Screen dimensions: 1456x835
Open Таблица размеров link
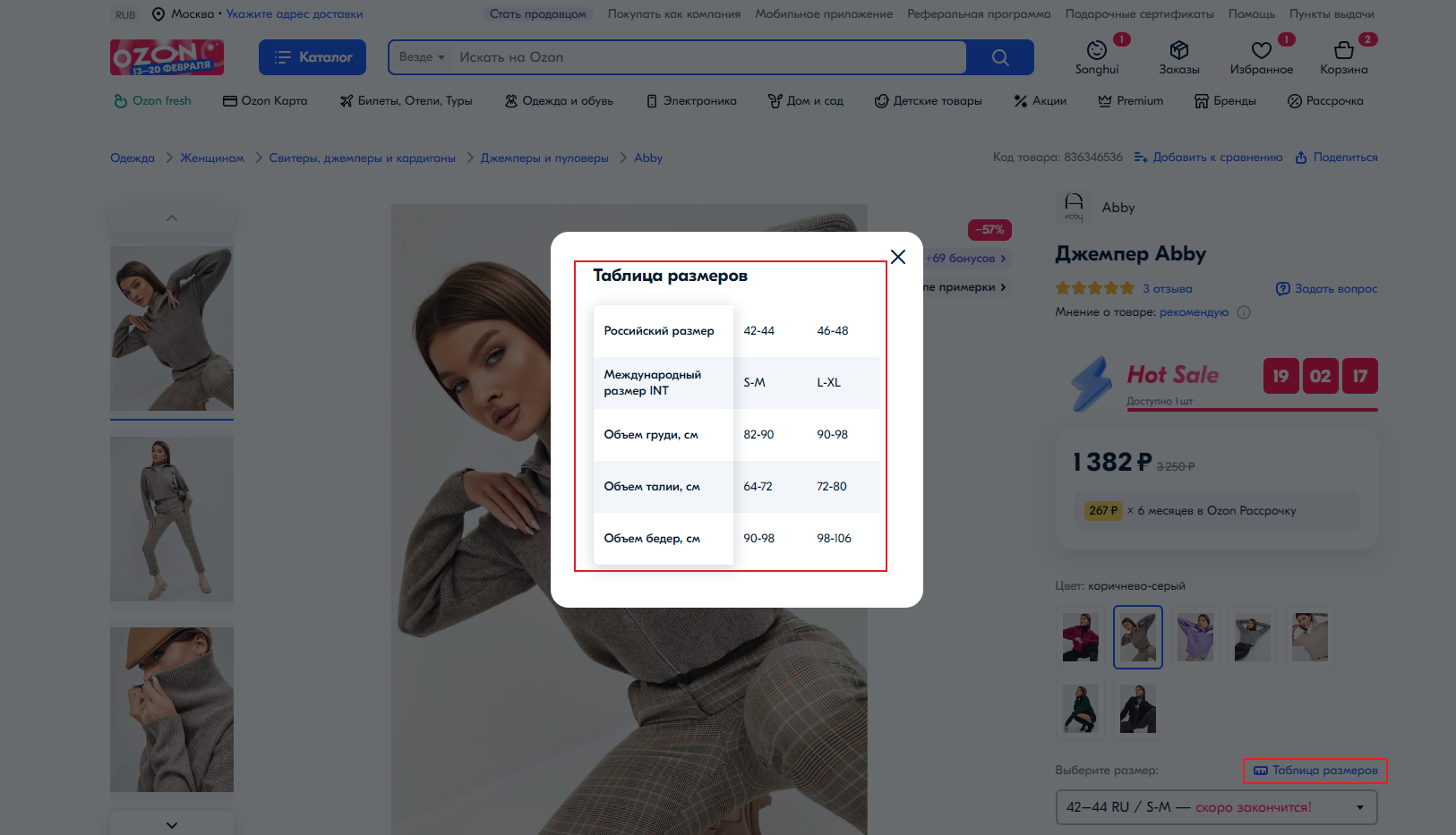(1315, 771)
